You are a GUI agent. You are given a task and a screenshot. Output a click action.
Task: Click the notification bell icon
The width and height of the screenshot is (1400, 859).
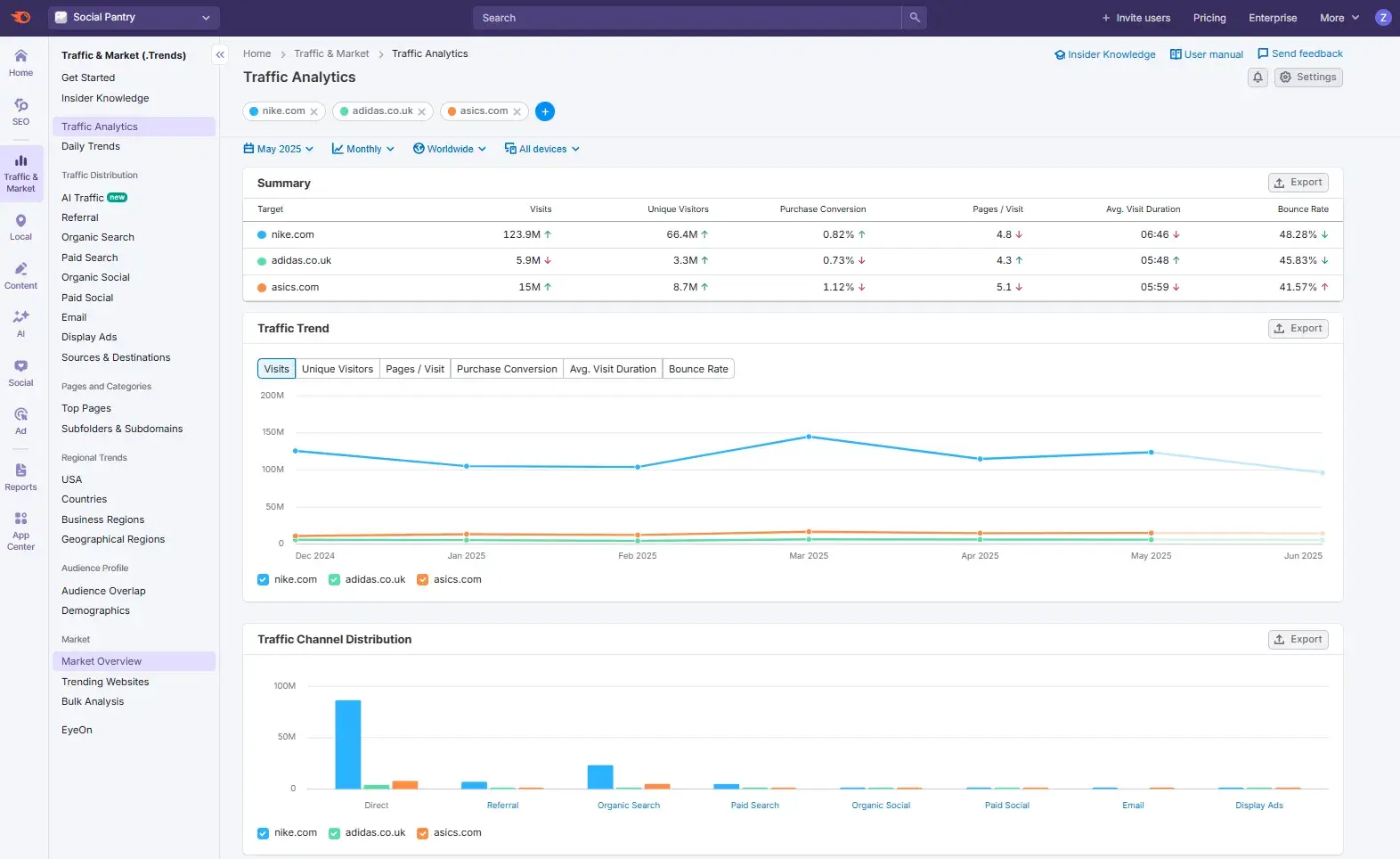pyautogui.click(x=1258, y=78)
